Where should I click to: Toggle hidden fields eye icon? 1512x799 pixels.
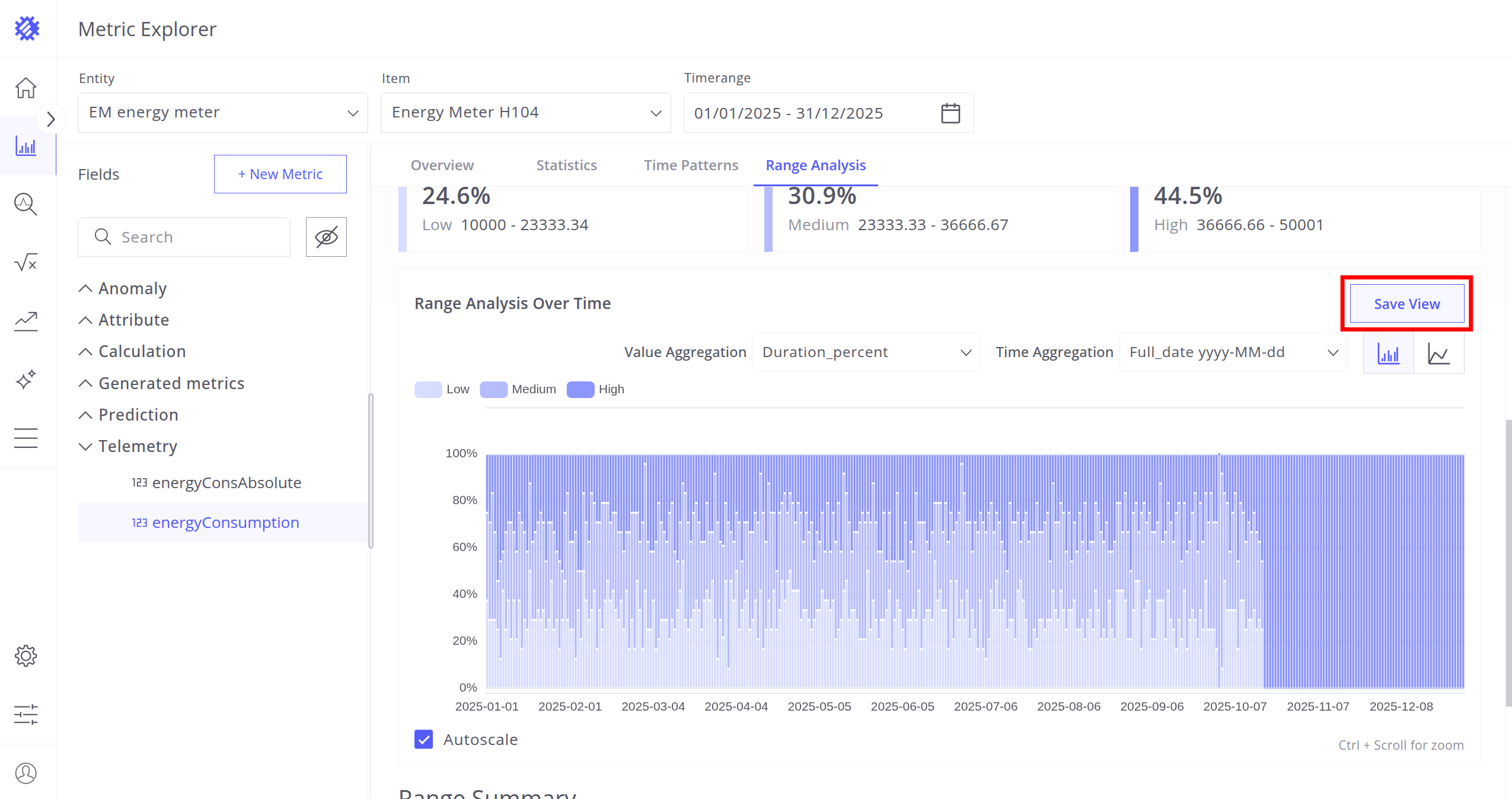[326, 237]
